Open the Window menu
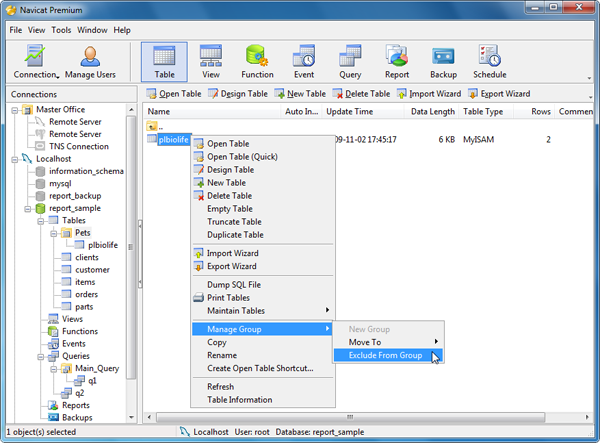 point(92,30)
